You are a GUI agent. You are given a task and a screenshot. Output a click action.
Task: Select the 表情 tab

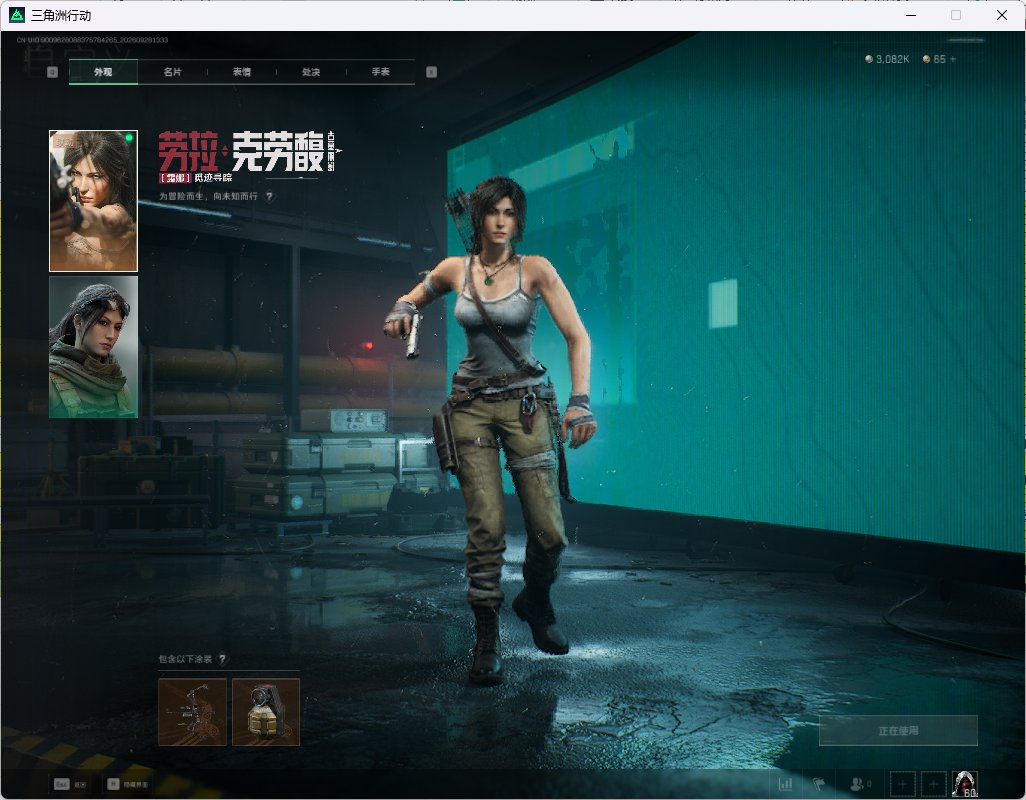(x=241, y=72)
